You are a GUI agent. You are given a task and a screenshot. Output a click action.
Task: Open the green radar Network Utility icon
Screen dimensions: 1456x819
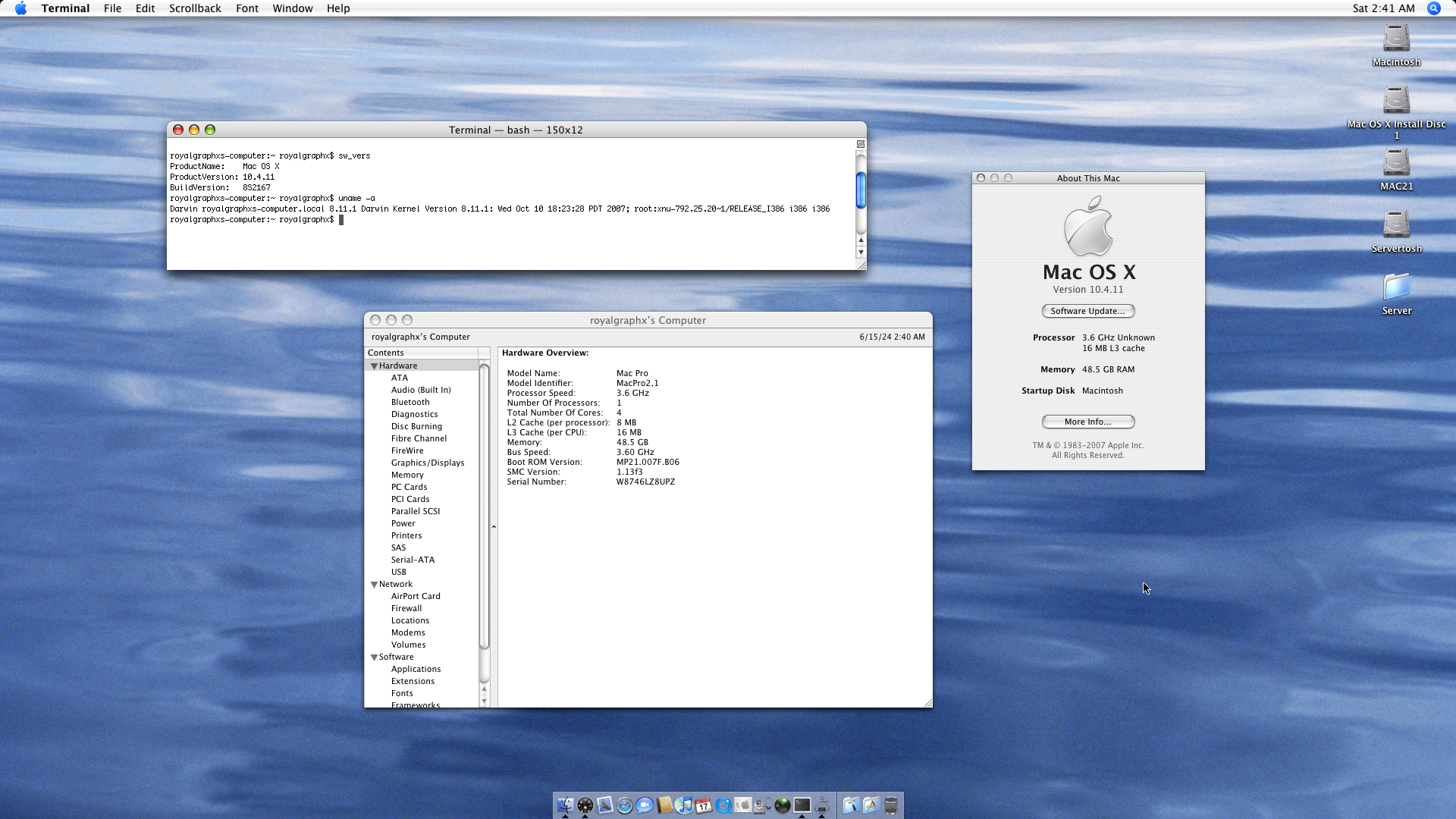coord(783,805)
